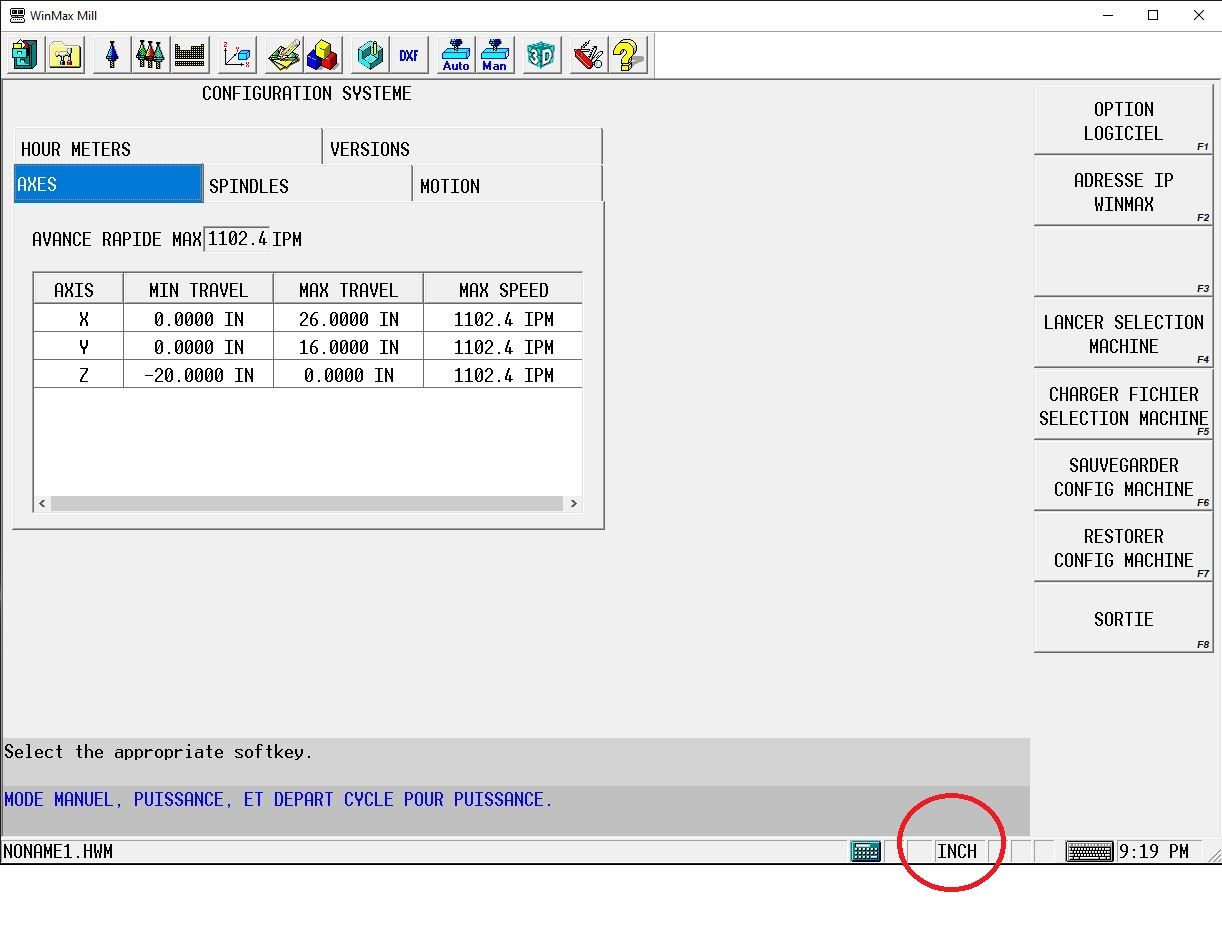Image resolution: width=1222 pixels, height=942 pixels.
Task: Open the XYZ part setup icon
Action: pyautogui.click(x=237, y=55)
